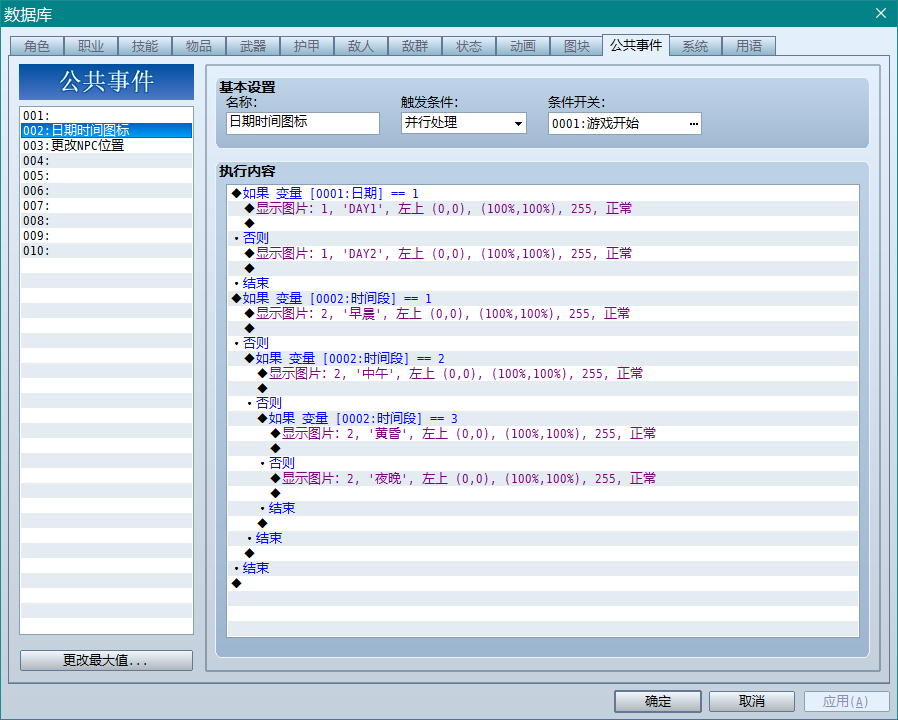Click the 更改最大值 button
The width and height of the screenshot is (898, 720).
point(107,660)
